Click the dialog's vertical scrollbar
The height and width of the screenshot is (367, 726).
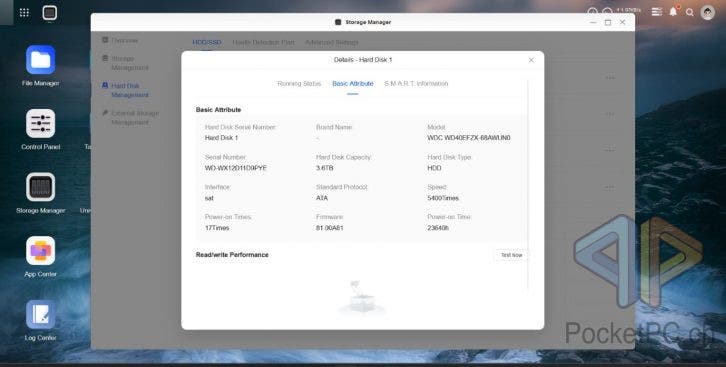pyautogui.click(x=528, y=185)
